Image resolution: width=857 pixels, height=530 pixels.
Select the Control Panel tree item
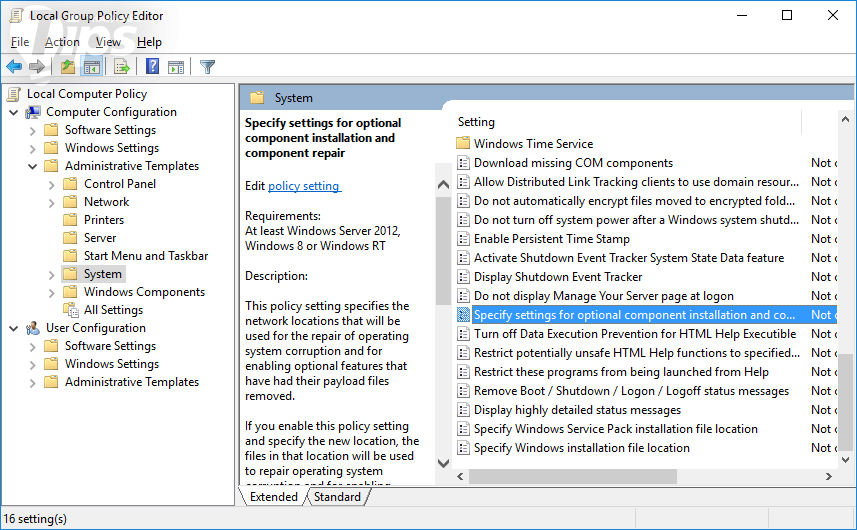click(120, 184)
